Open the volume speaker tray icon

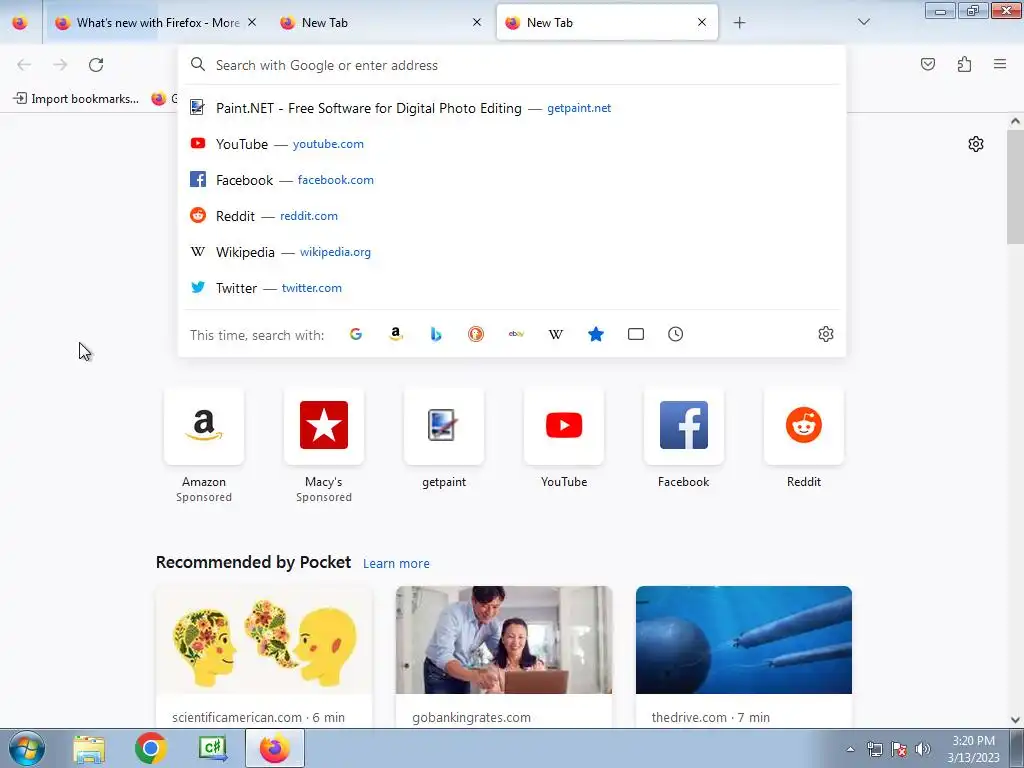tap(923, 749)
